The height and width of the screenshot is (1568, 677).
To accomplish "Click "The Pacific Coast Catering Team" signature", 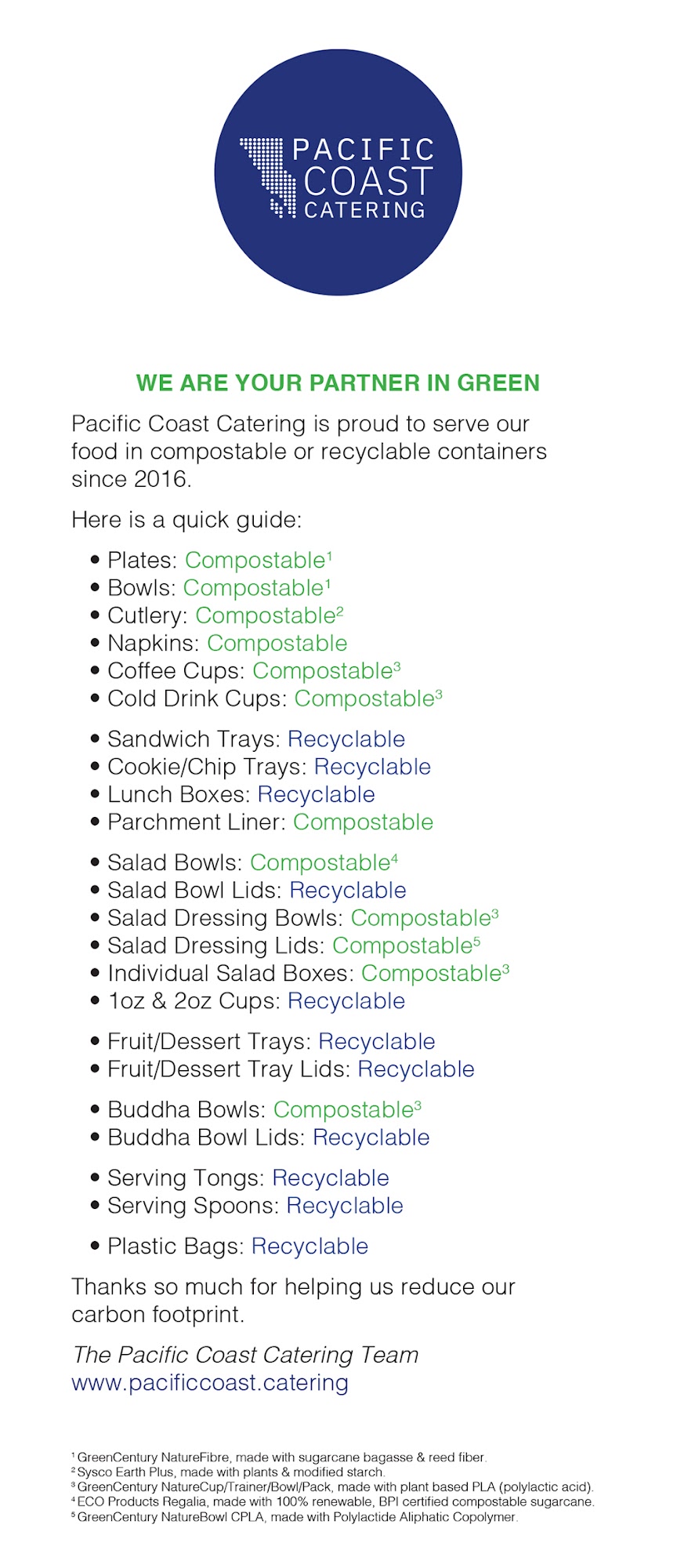I will [x=245, y=1355].
